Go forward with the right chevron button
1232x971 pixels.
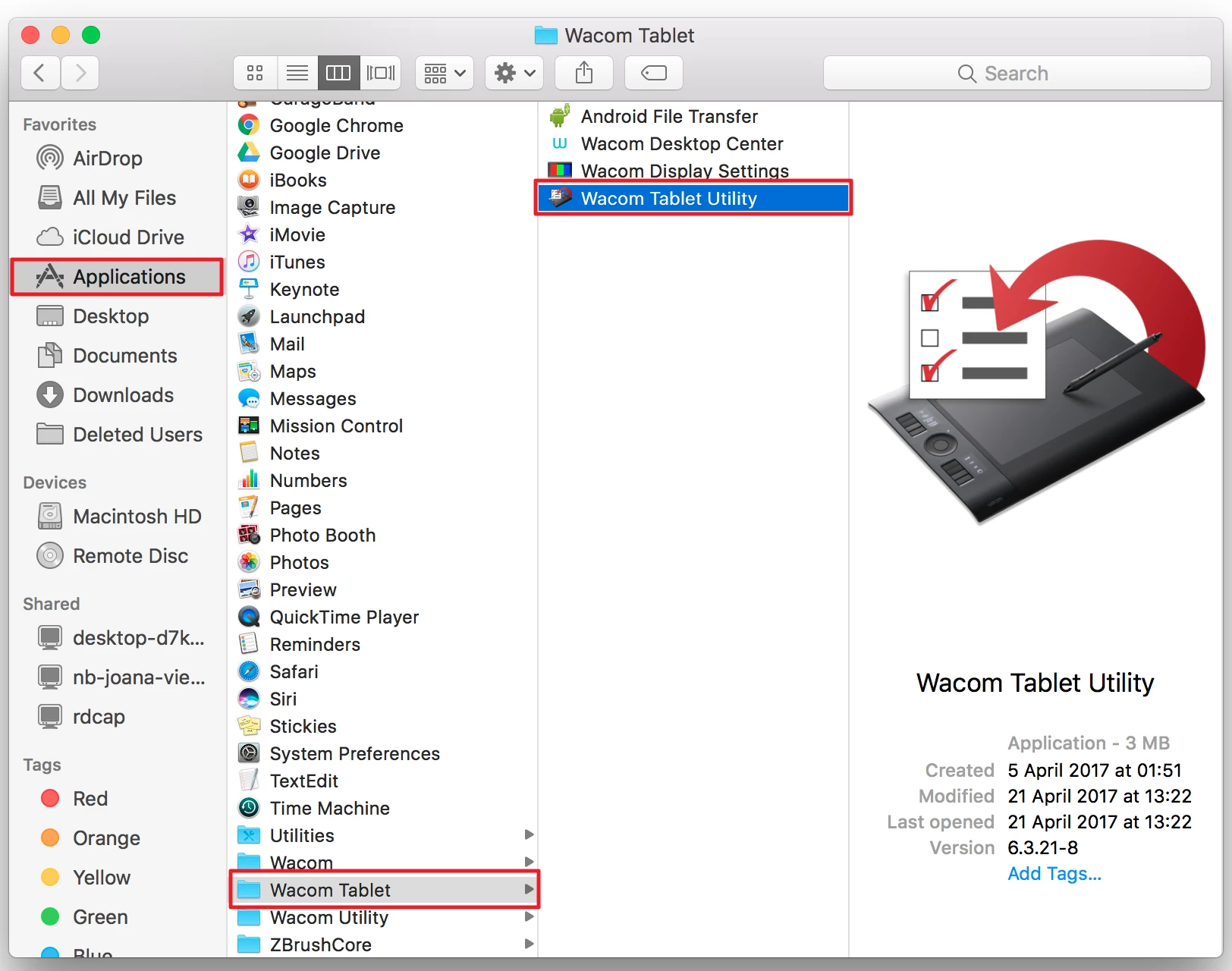(x=80, y=73)
